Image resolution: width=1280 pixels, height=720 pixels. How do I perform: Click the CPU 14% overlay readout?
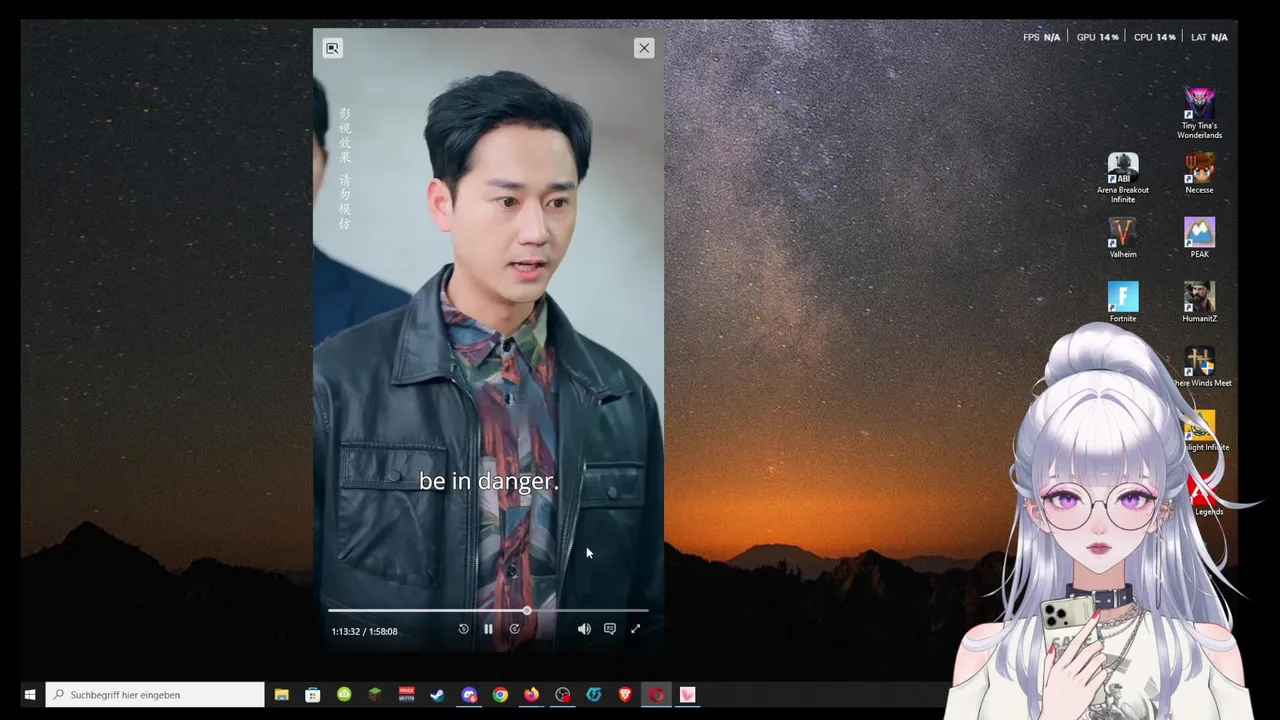coord(1155,37)
